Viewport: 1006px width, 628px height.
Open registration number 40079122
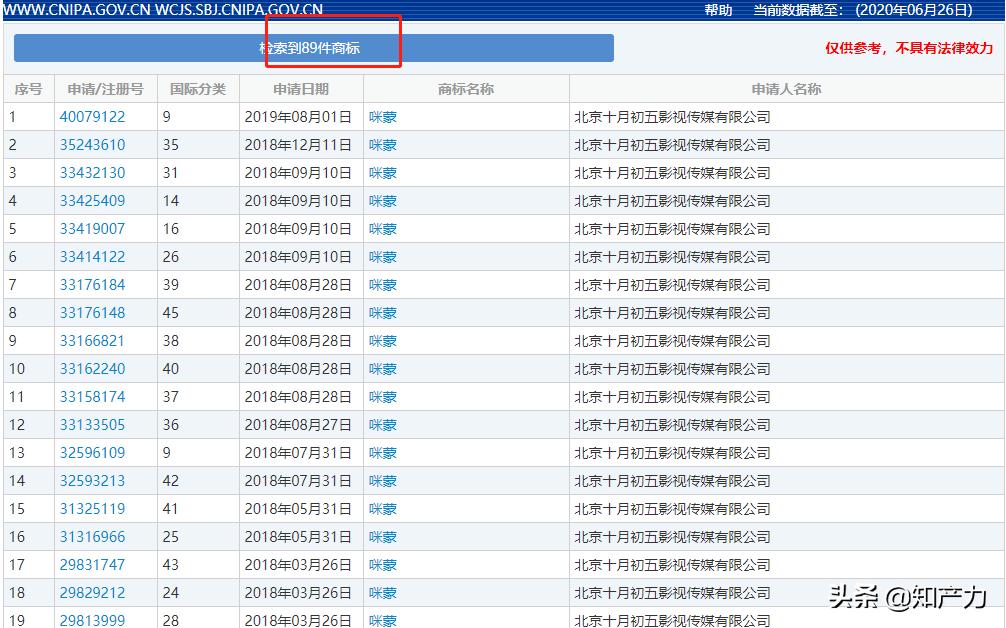click(92, 117)
